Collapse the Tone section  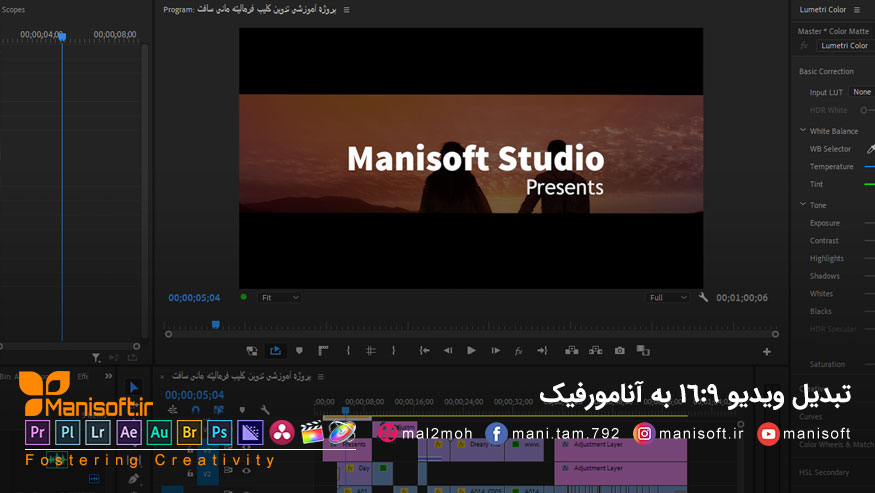803,204
